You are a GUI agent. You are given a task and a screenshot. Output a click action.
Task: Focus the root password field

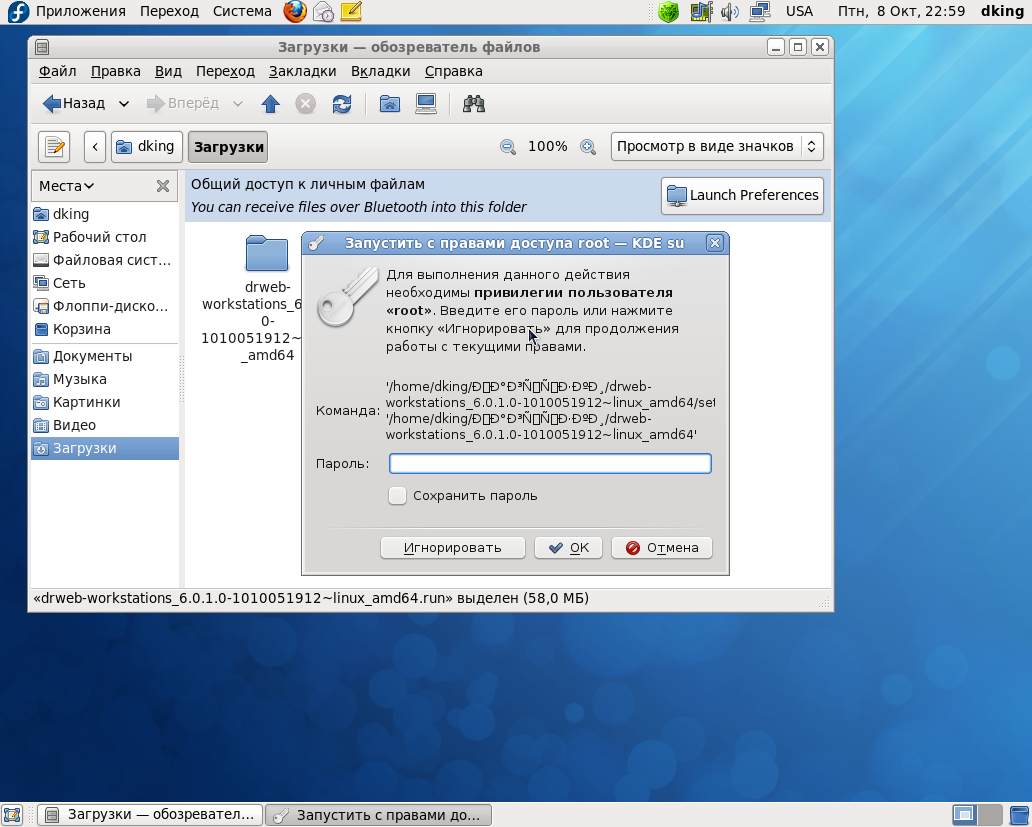point(550,464)
